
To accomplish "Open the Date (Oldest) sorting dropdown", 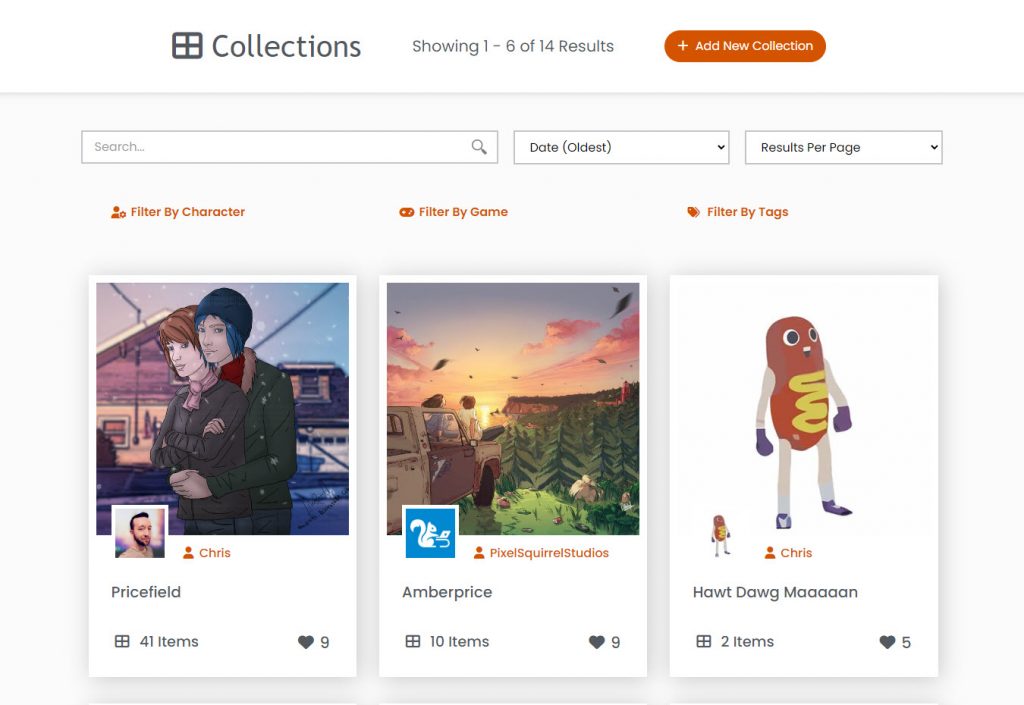I will pyautogui.click(x=620, y=147).
